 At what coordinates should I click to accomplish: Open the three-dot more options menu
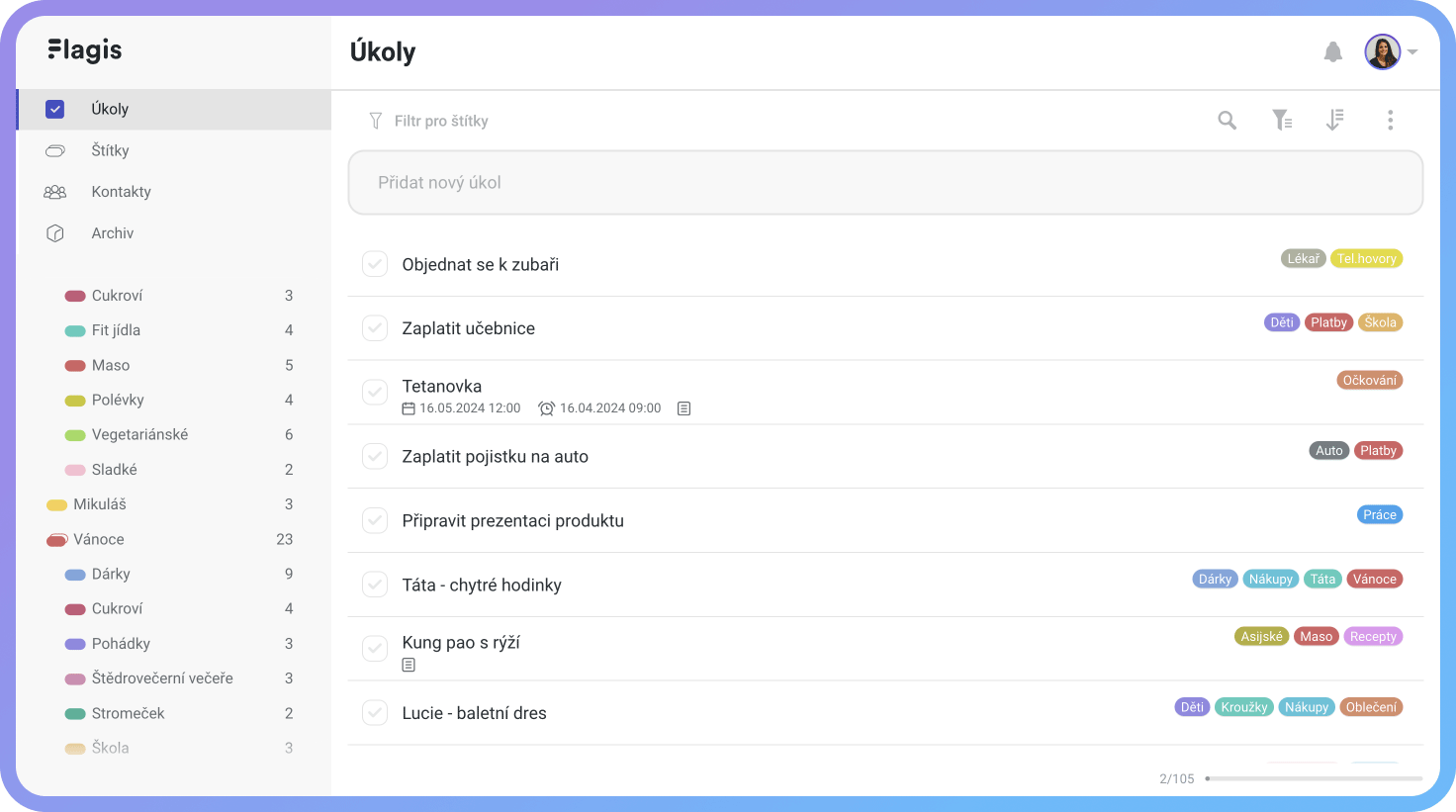tap(1390, 121)
